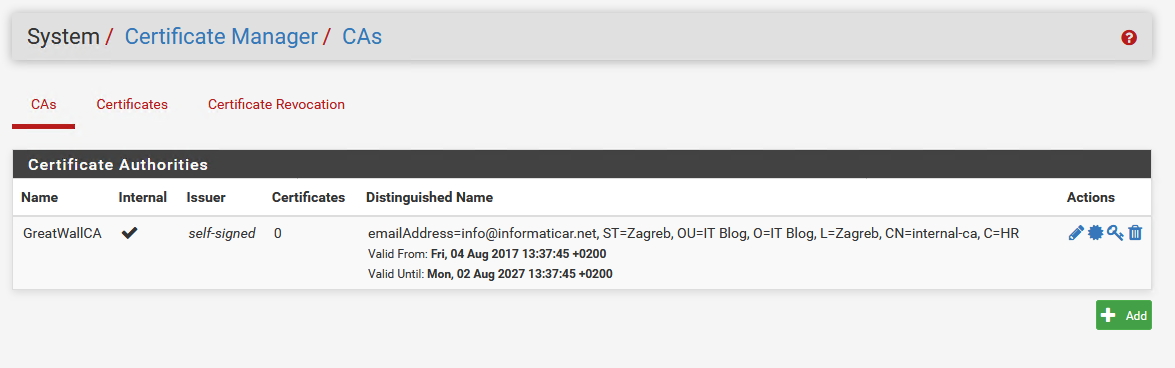This screenshot has width=1175, height=368.
Task: Open the Certificate Revocation tab
Action: (x=277, y=104)
